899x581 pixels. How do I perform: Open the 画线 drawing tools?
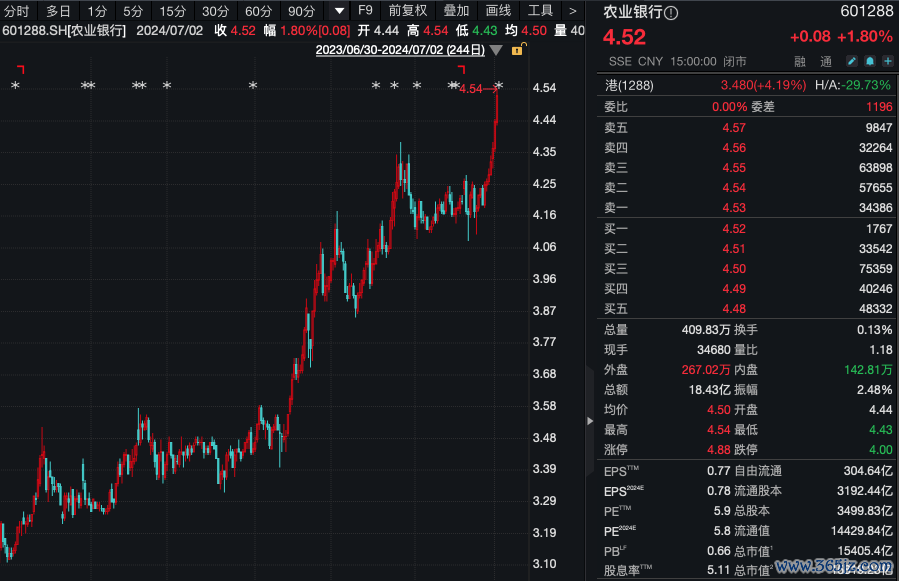point(498,11)
